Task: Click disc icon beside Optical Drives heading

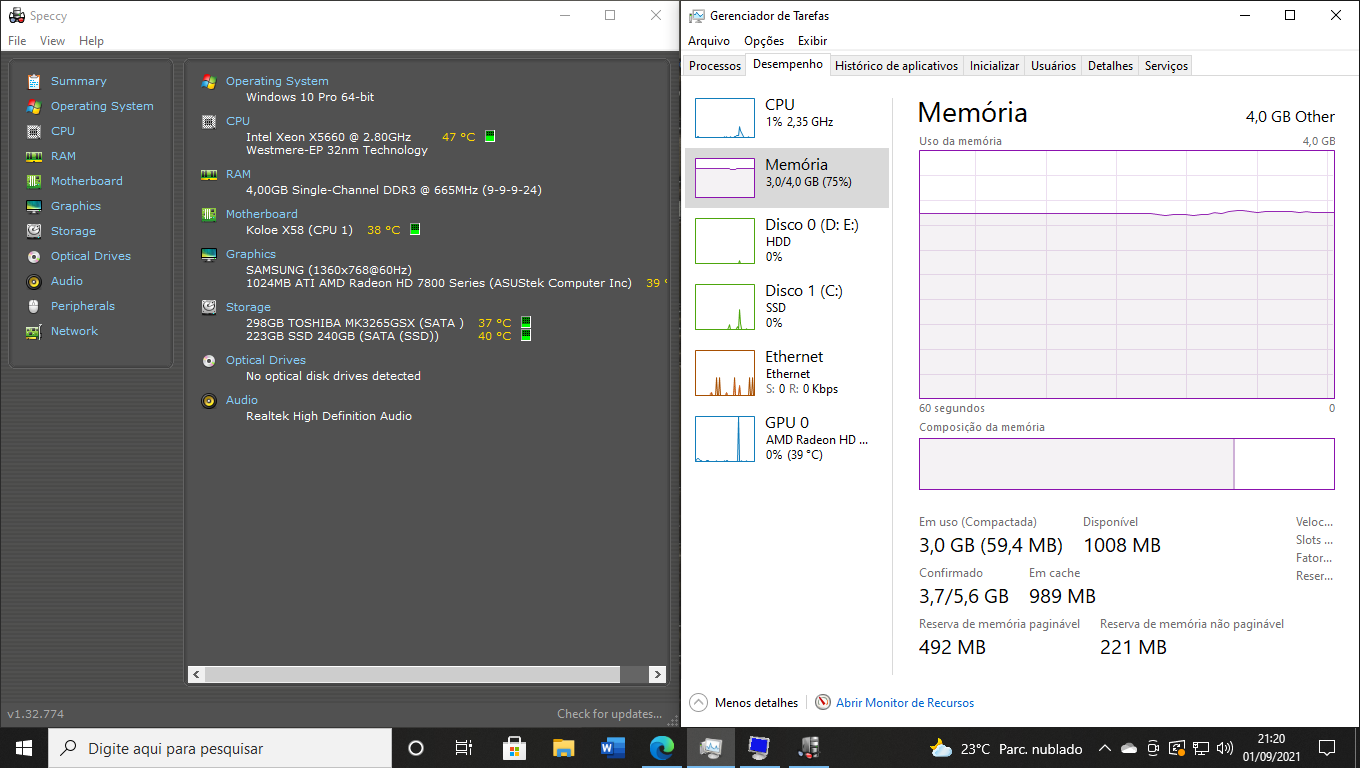Action: (209, 361)
